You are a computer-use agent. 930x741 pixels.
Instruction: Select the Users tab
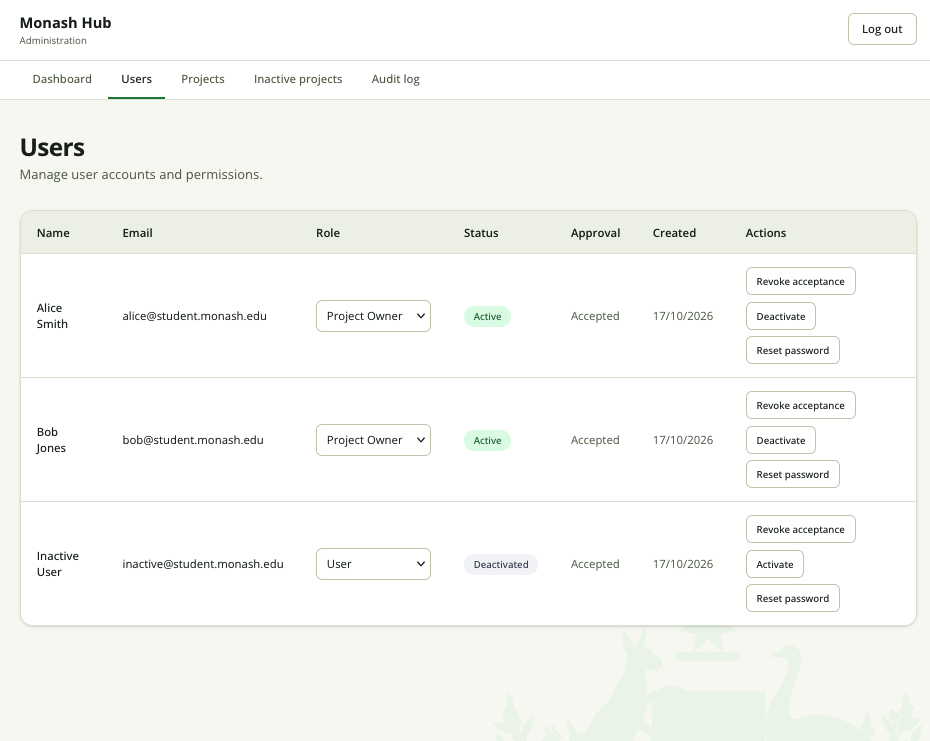point(136,79)
